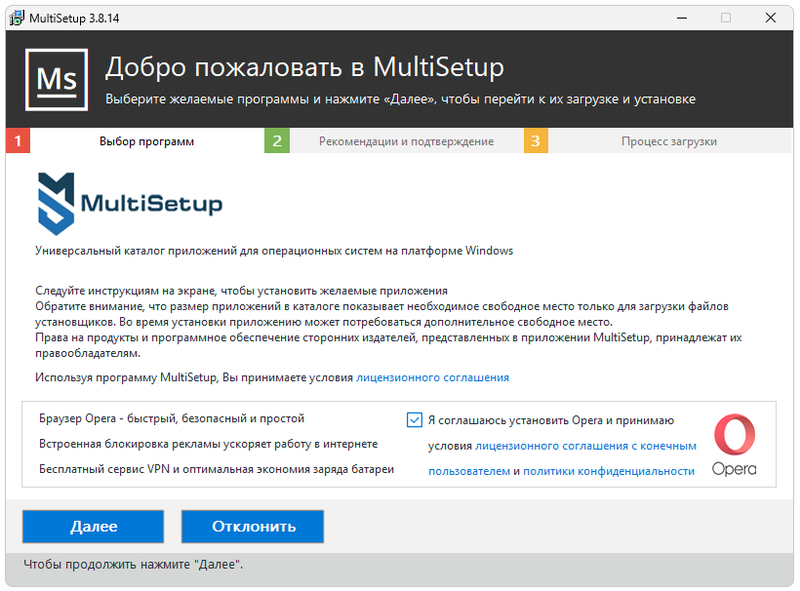
Task: Click the 'Выберите желаемые программы' subtitle
Action: coord(401,99)
